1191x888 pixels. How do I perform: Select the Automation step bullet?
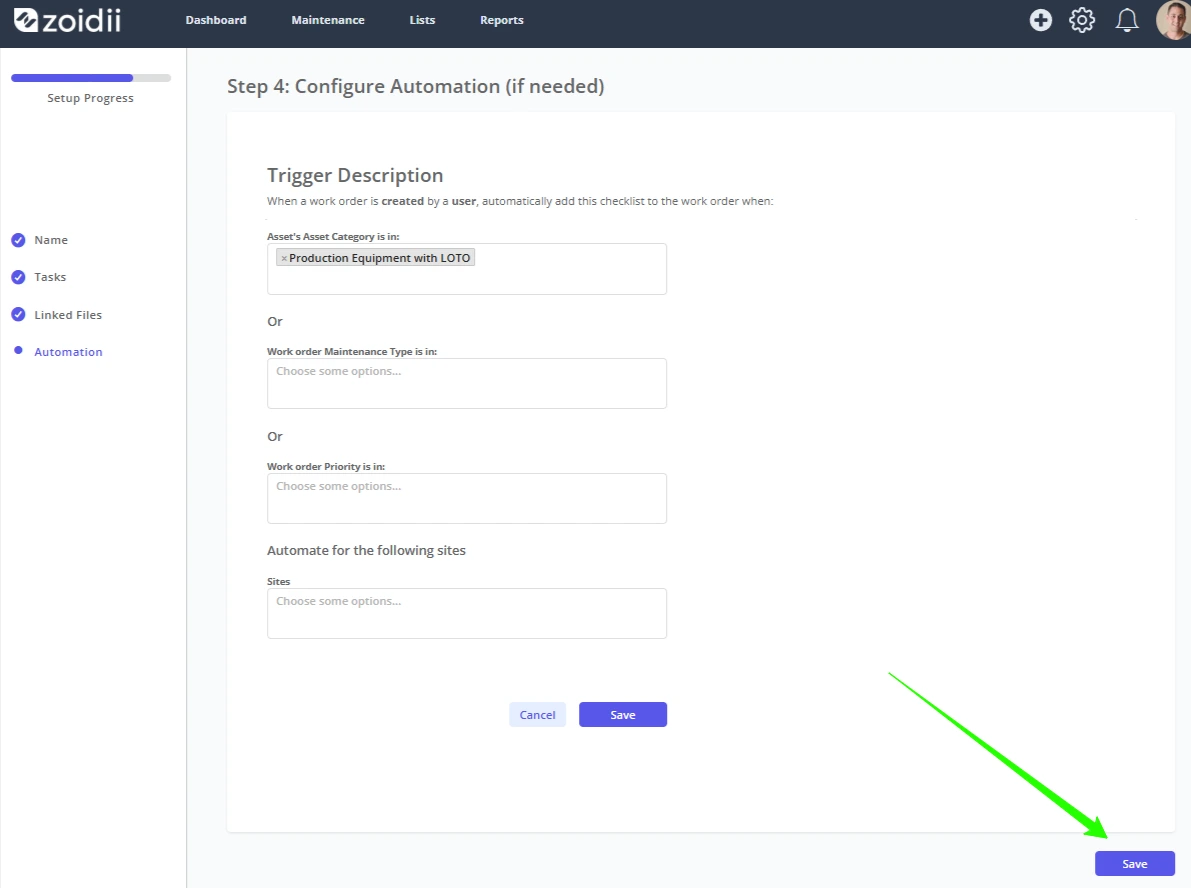click(18, 351)
